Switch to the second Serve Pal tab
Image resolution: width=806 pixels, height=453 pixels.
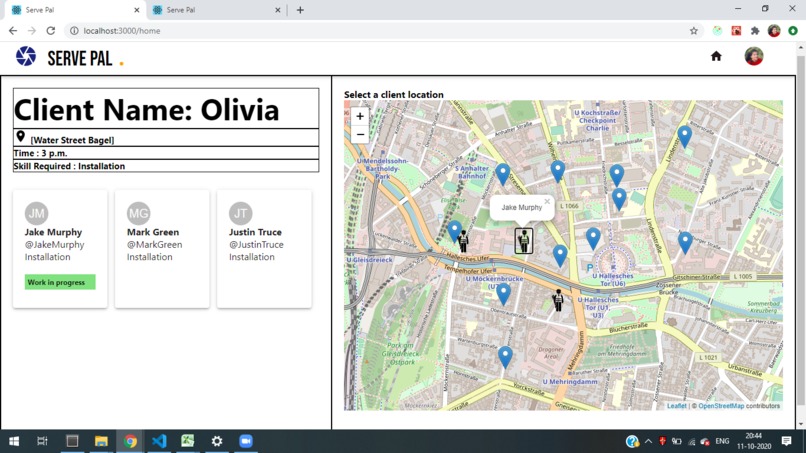click(217, 10)
